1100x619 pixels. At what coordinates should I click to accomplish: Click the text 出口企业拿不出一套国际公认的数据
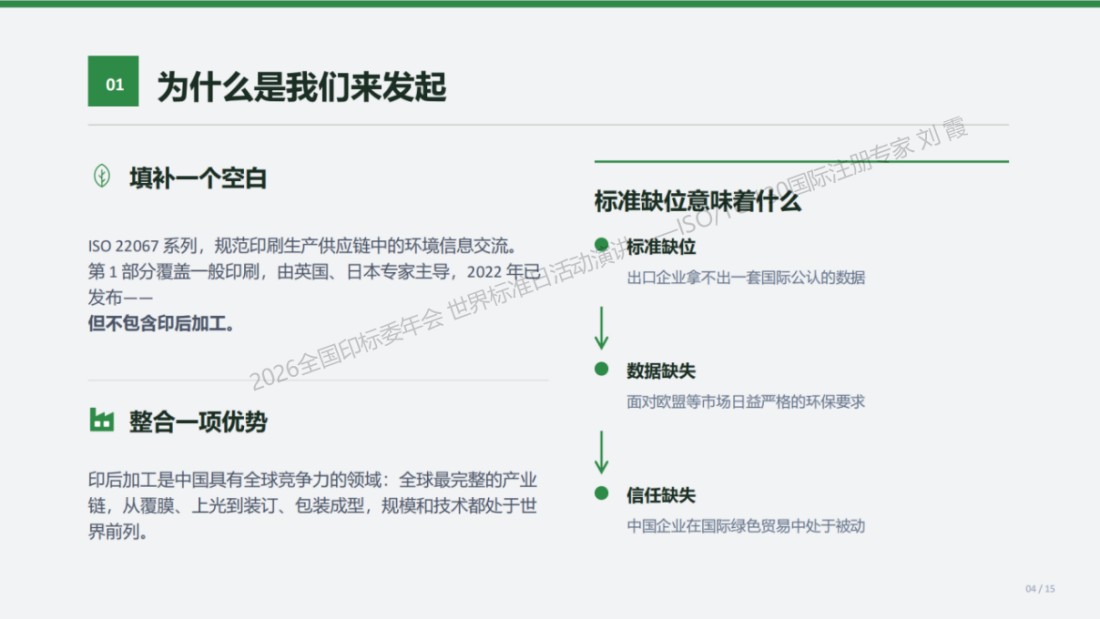click(x=746, y=278)
